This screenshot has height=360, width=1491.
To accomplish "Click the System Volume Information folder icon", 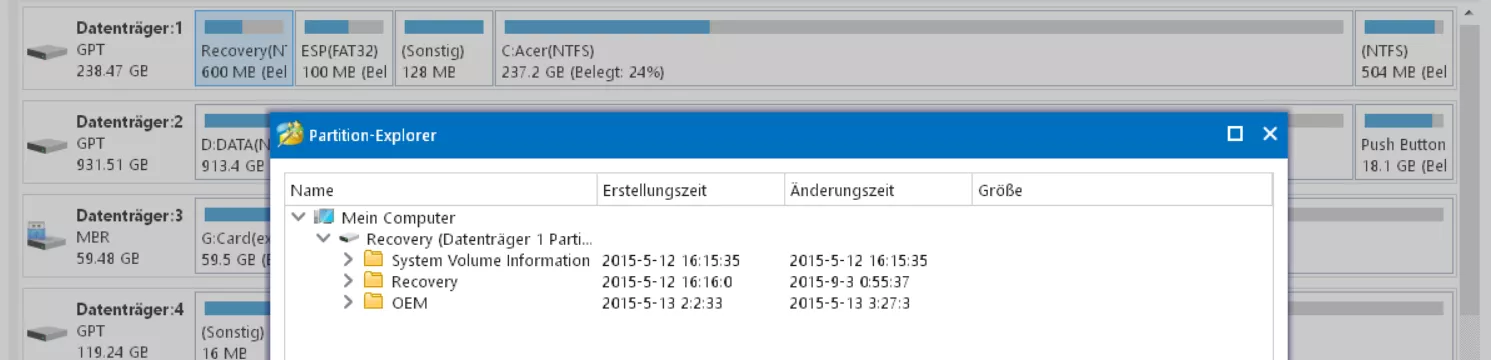I will (373, 260).
